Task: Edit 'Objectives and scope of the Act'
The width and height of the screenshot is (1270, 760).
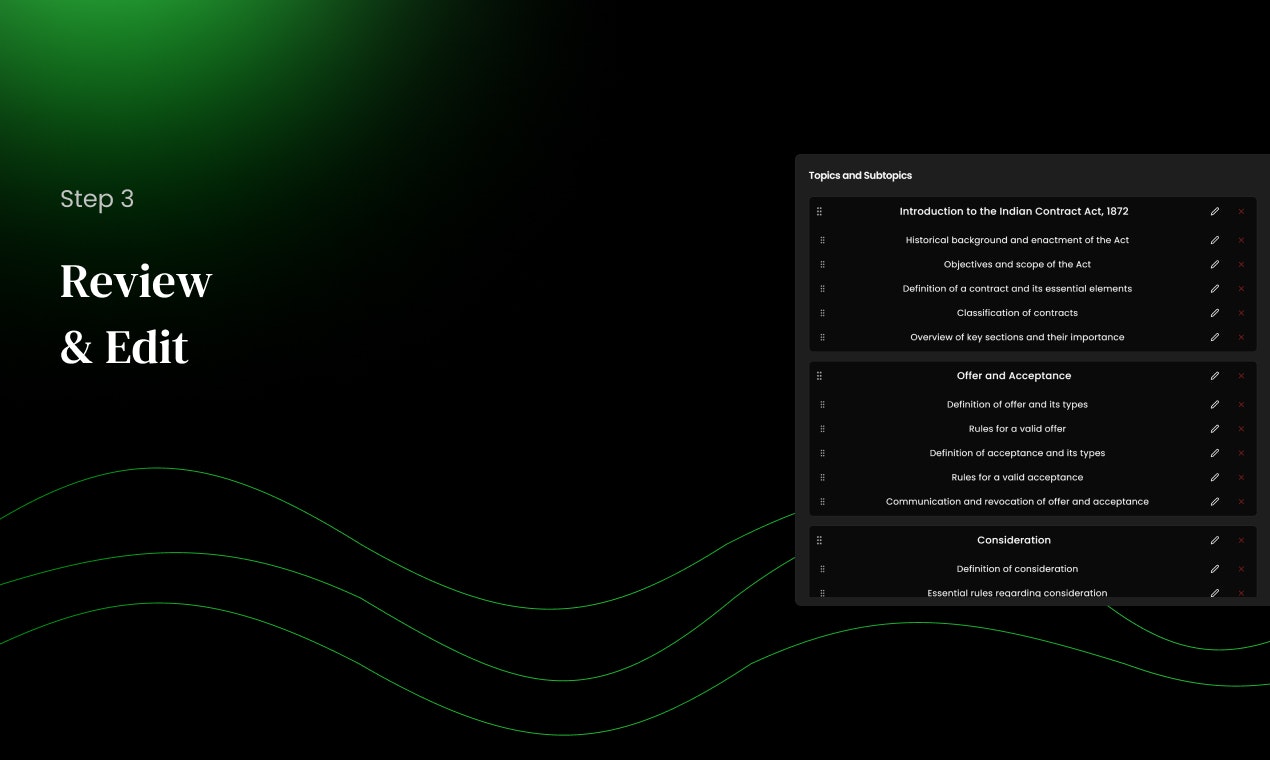Action: (1215, 264)
